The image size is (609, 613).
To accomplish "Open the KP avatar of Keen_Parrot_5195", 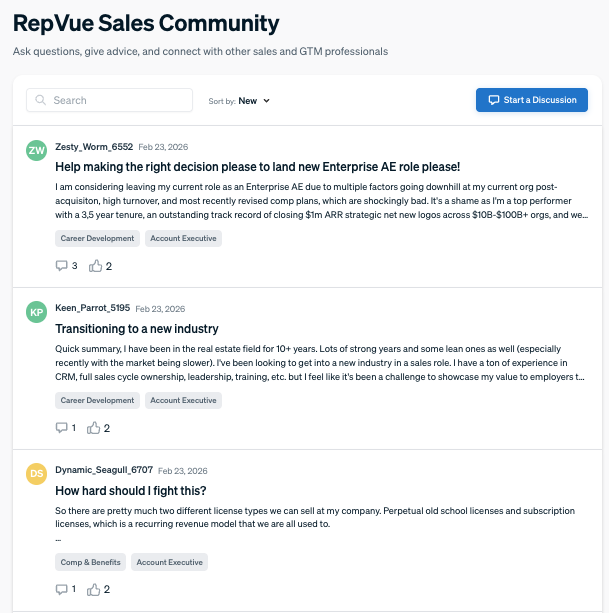I will (36, 312).
